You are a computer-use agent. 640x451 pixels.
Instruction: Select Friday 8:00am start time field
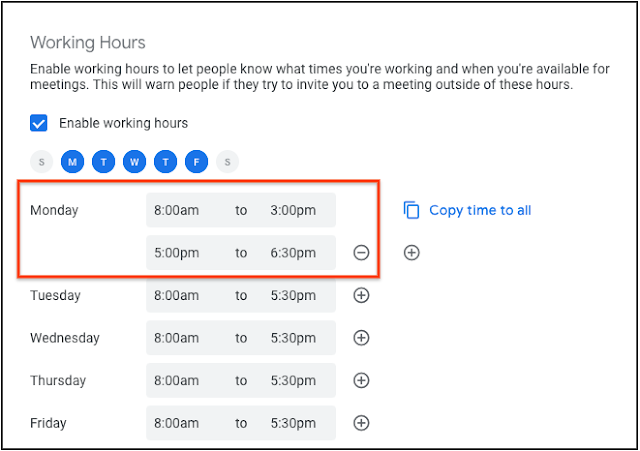[177, 423]
